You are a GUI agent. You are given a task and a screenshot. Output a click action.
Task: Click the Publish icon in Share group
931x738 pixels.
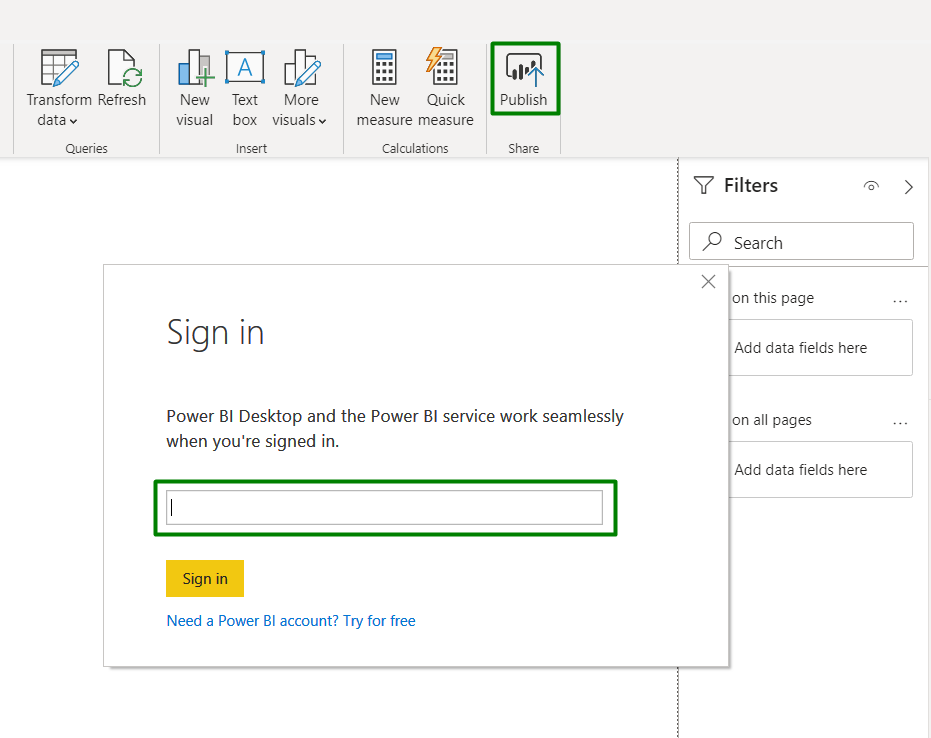pos(524,69)
